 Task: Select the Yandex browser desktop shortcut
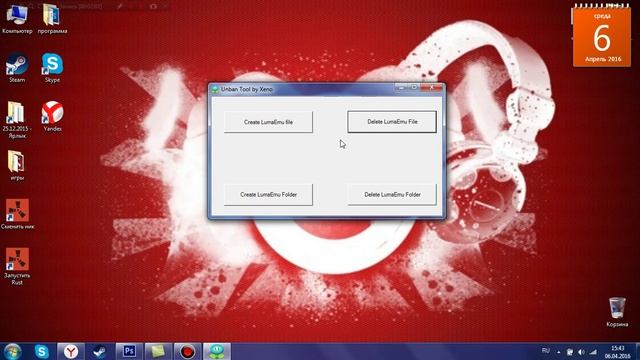tap(52, 116)
